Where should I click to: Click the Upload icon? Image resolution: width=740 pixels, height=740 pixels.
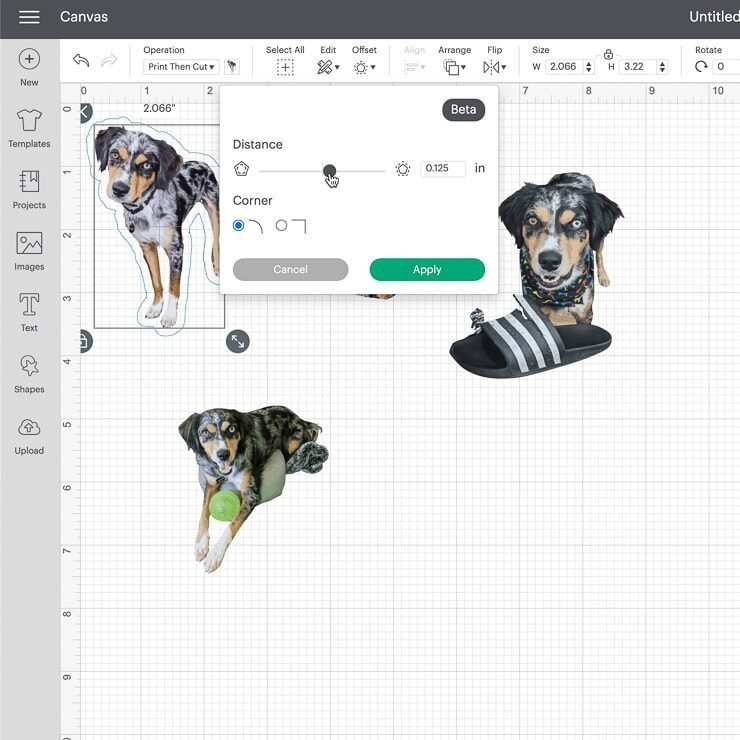tap(29, 429)
